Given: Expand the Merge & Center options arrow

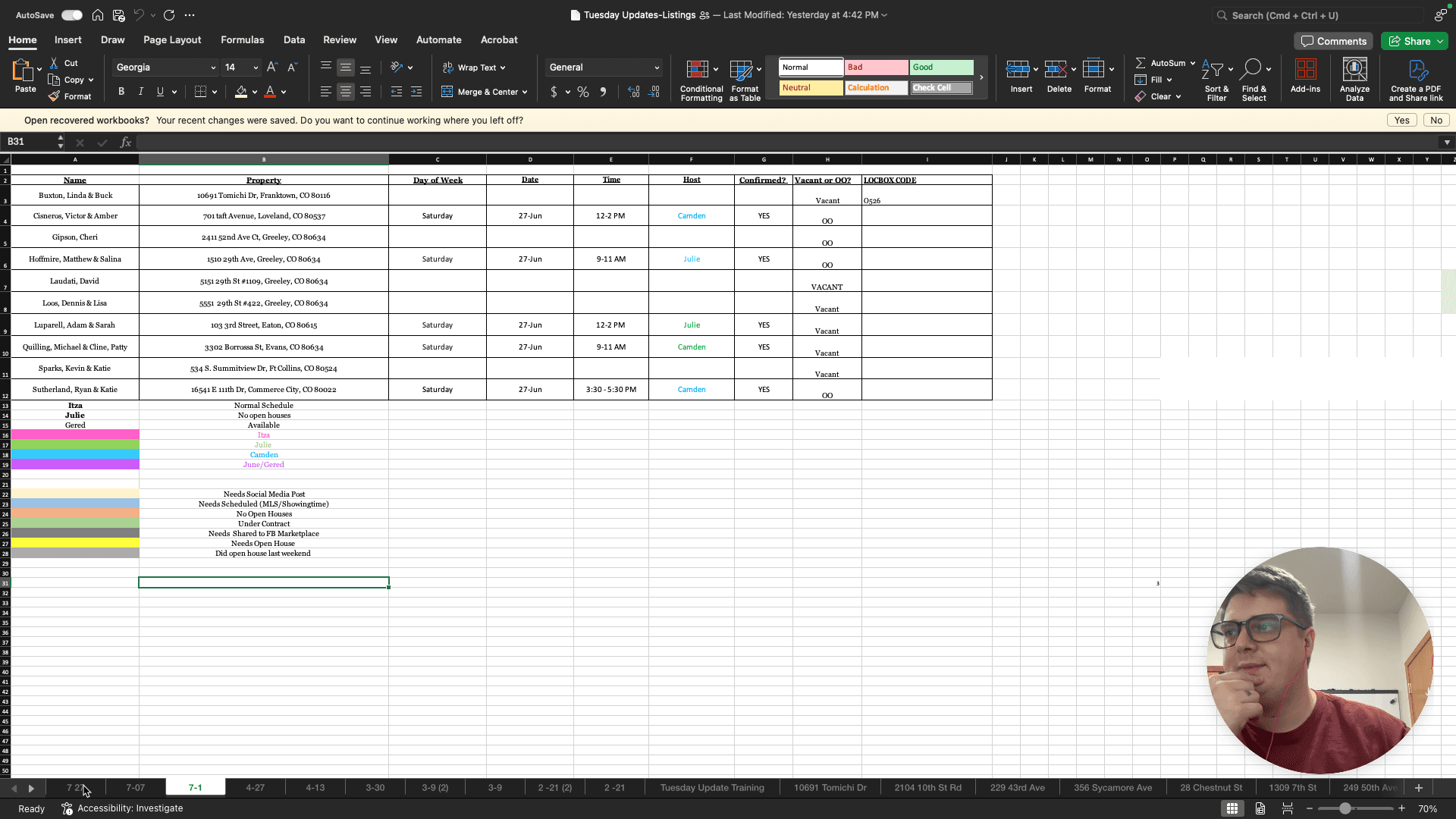Looking at the screenshot, I should pyautogui.click(x=525, y=92).
